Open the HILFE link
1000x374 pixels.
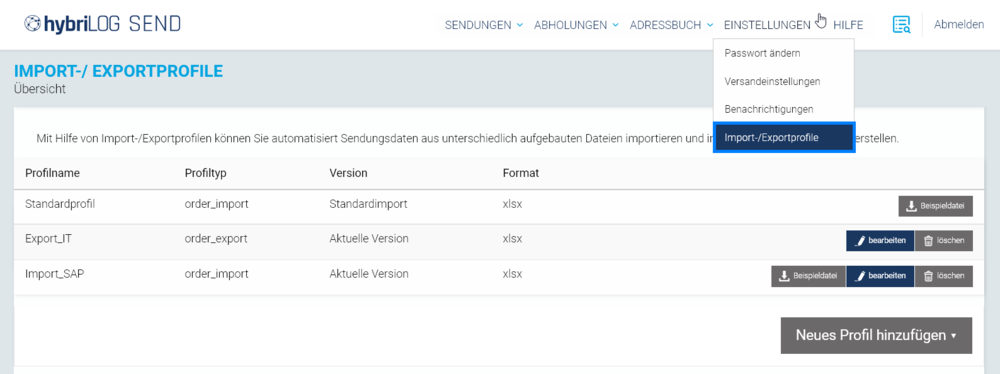848,25
